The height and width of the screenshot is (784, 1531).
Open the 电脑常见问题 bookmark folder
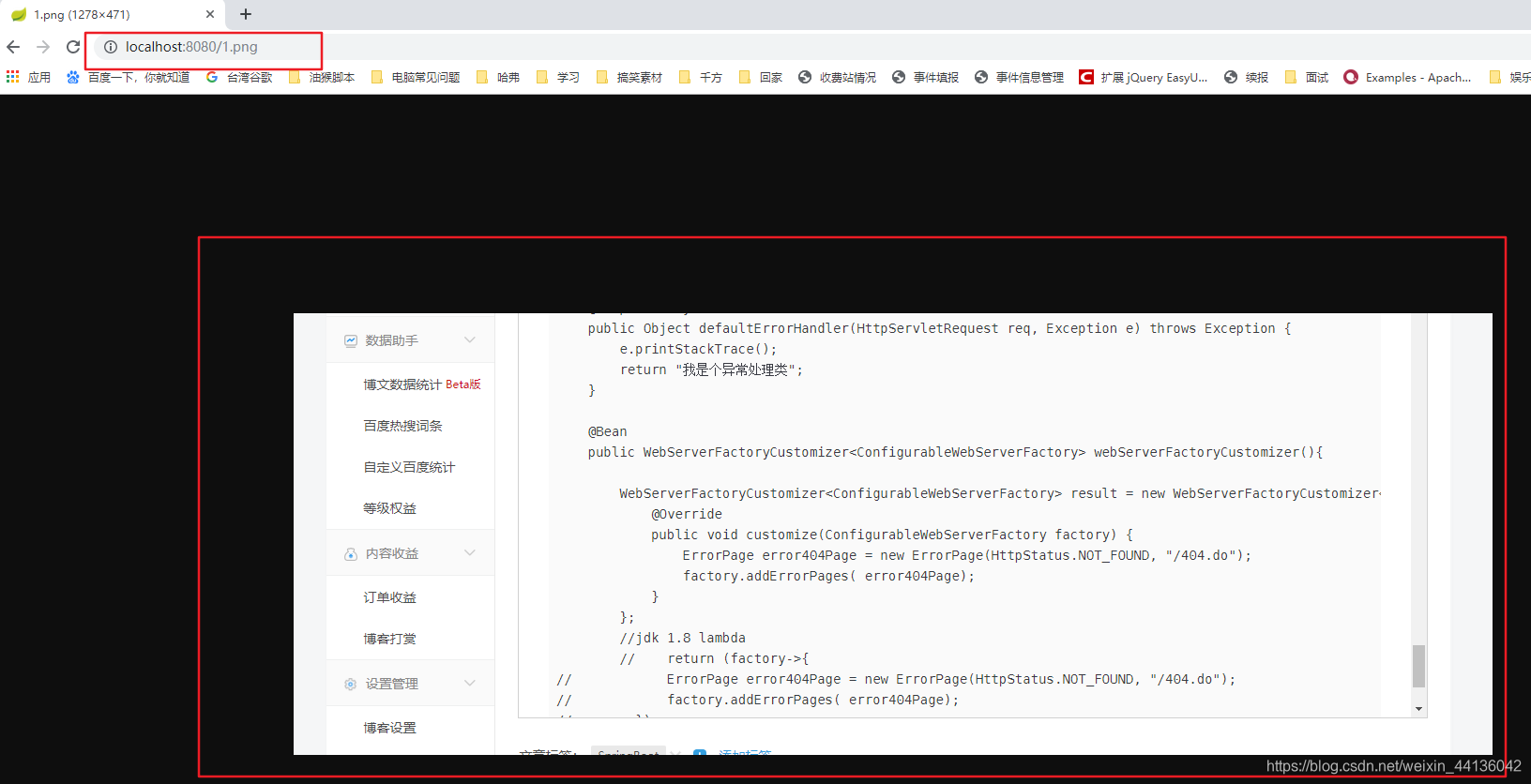coord(416,77)
